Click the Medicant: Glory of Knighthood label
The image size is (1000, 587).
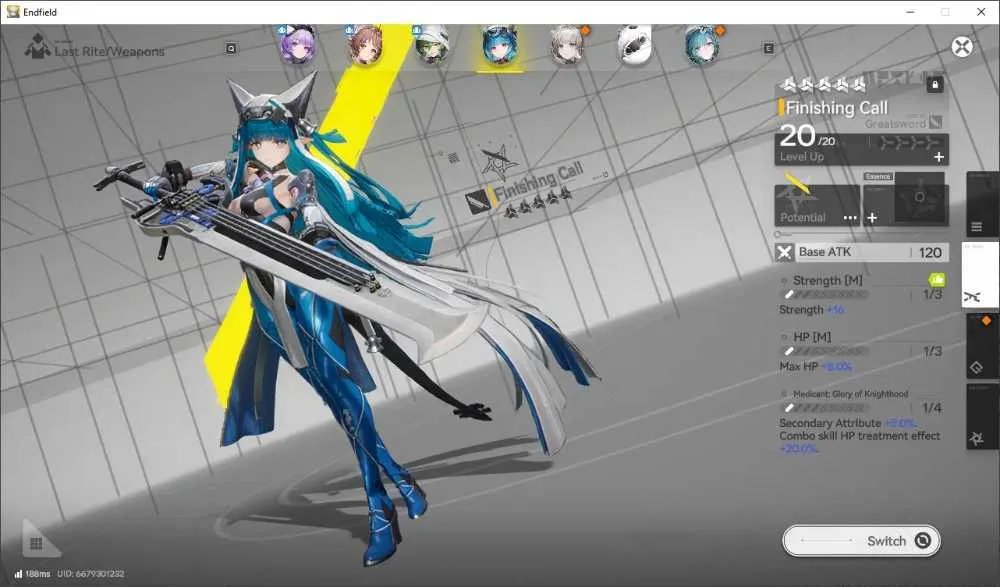[851, 394]
